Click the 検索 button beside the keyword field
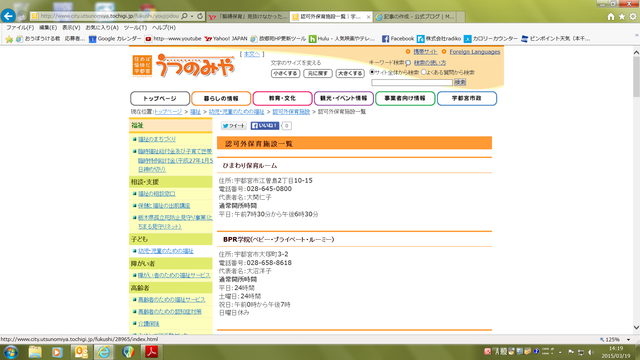Image resolution: width=640 pixels, height=360 pixels. [x=460, y=82]
